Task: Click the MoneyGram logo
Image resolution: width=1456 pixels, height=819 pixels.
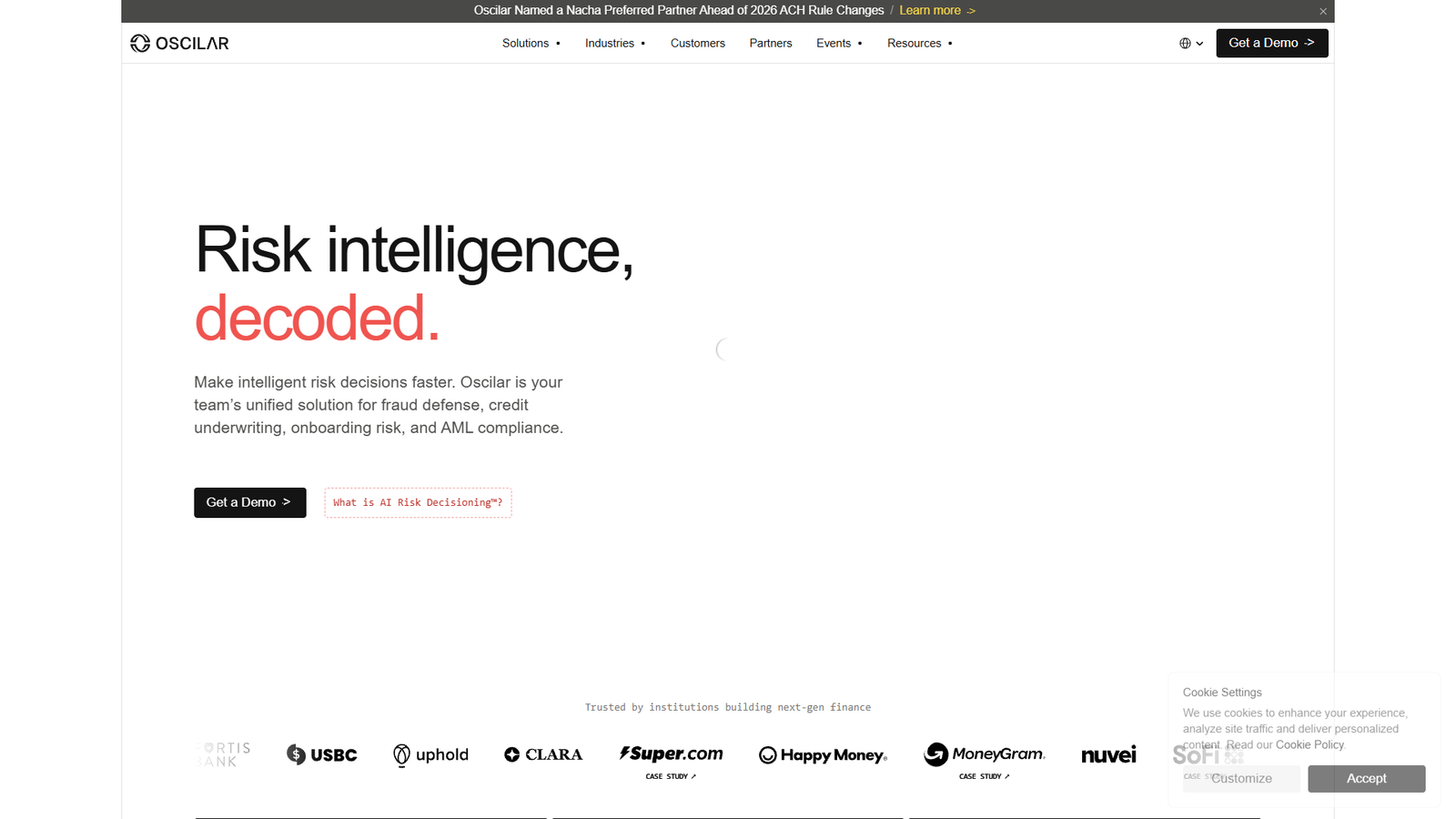Action: [x=985, y=754]
